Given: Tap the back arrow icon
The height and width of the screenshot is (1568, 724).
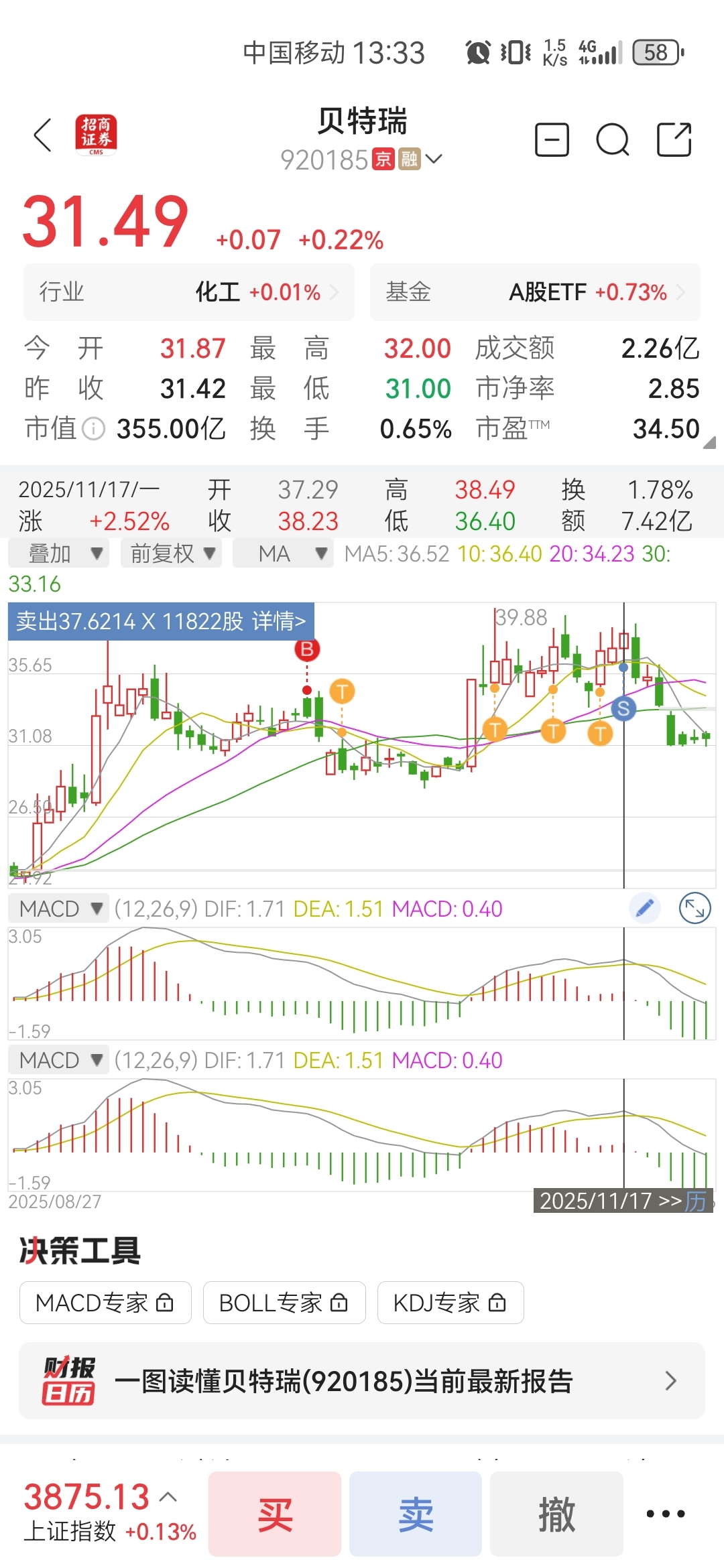Looking at the screenshot, I should coord(43,135).
